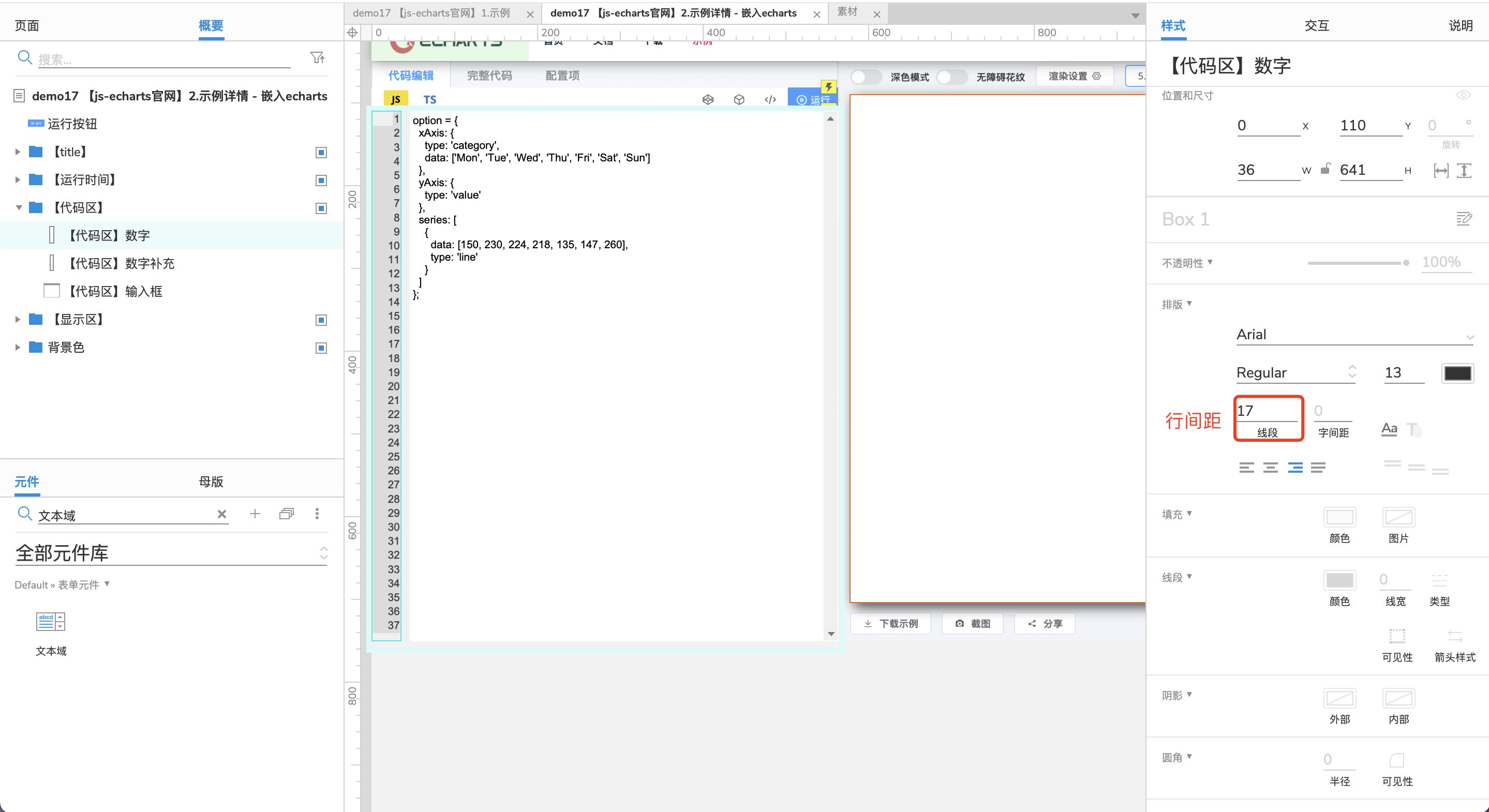Clear the widget search text
The width and height of the screenshot is (1489, 812).
coord(221,514)
